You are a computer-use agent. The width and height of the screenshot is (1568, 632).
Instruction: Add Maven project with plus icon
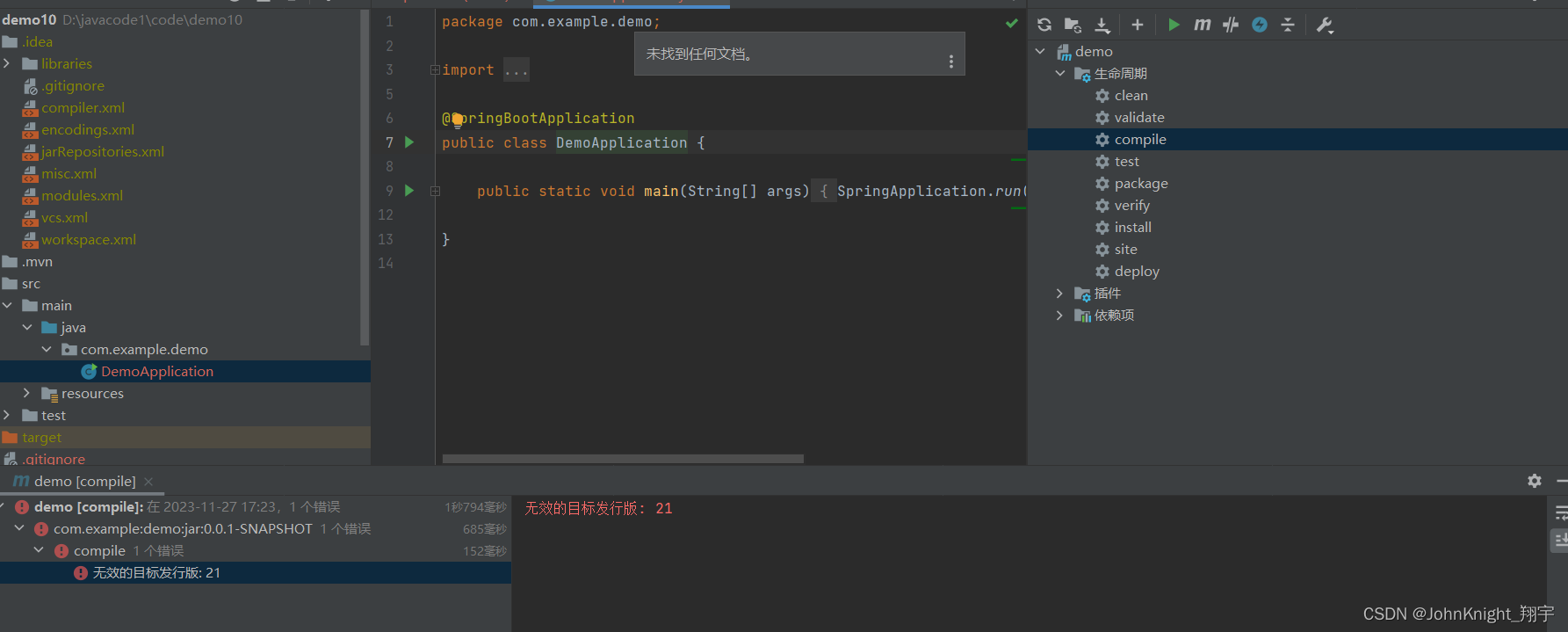pyautogui.click(x=1138, y=25)
